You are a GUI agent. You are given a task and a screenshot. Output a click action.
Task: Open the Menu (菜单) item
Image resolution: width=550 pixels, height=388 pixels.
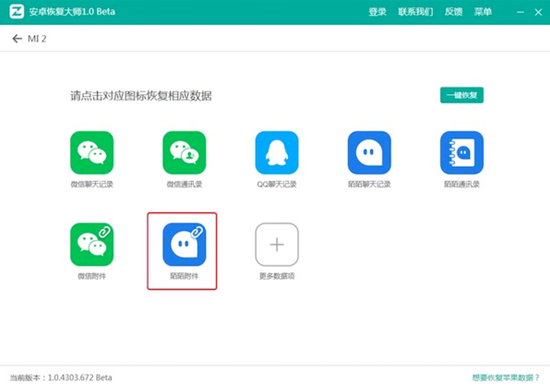pyautogui.click(x=483, y=12)
